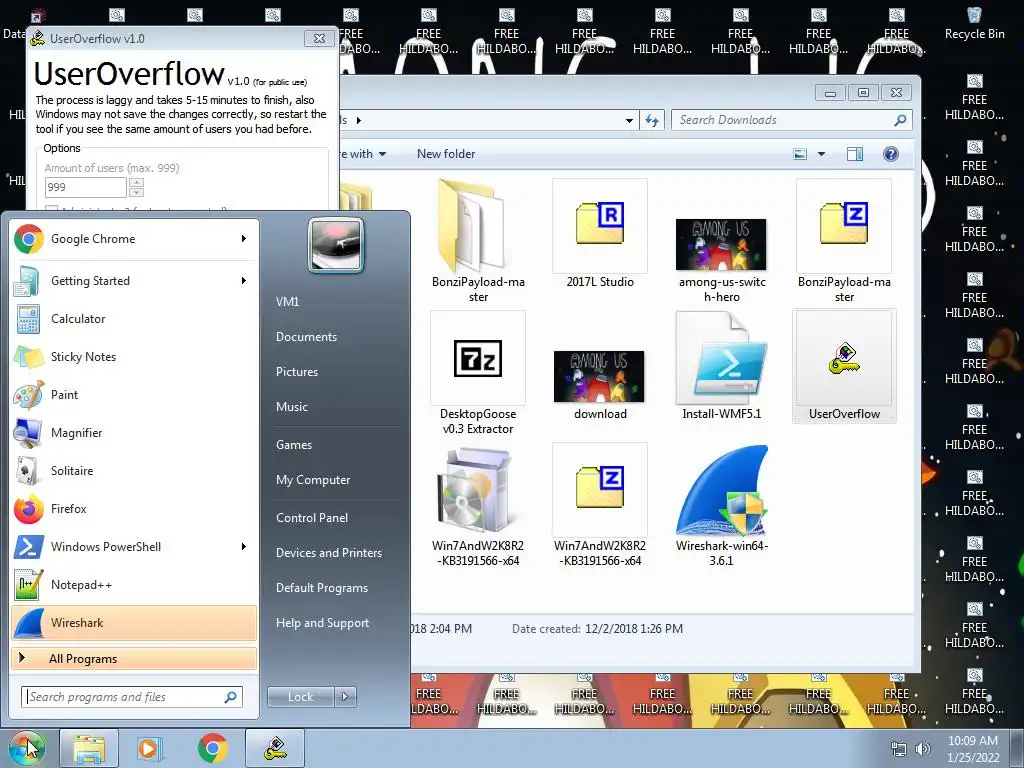Start Solitaire from the Start menu
This screenshot has width=1024, height=768.
(134, 470)
